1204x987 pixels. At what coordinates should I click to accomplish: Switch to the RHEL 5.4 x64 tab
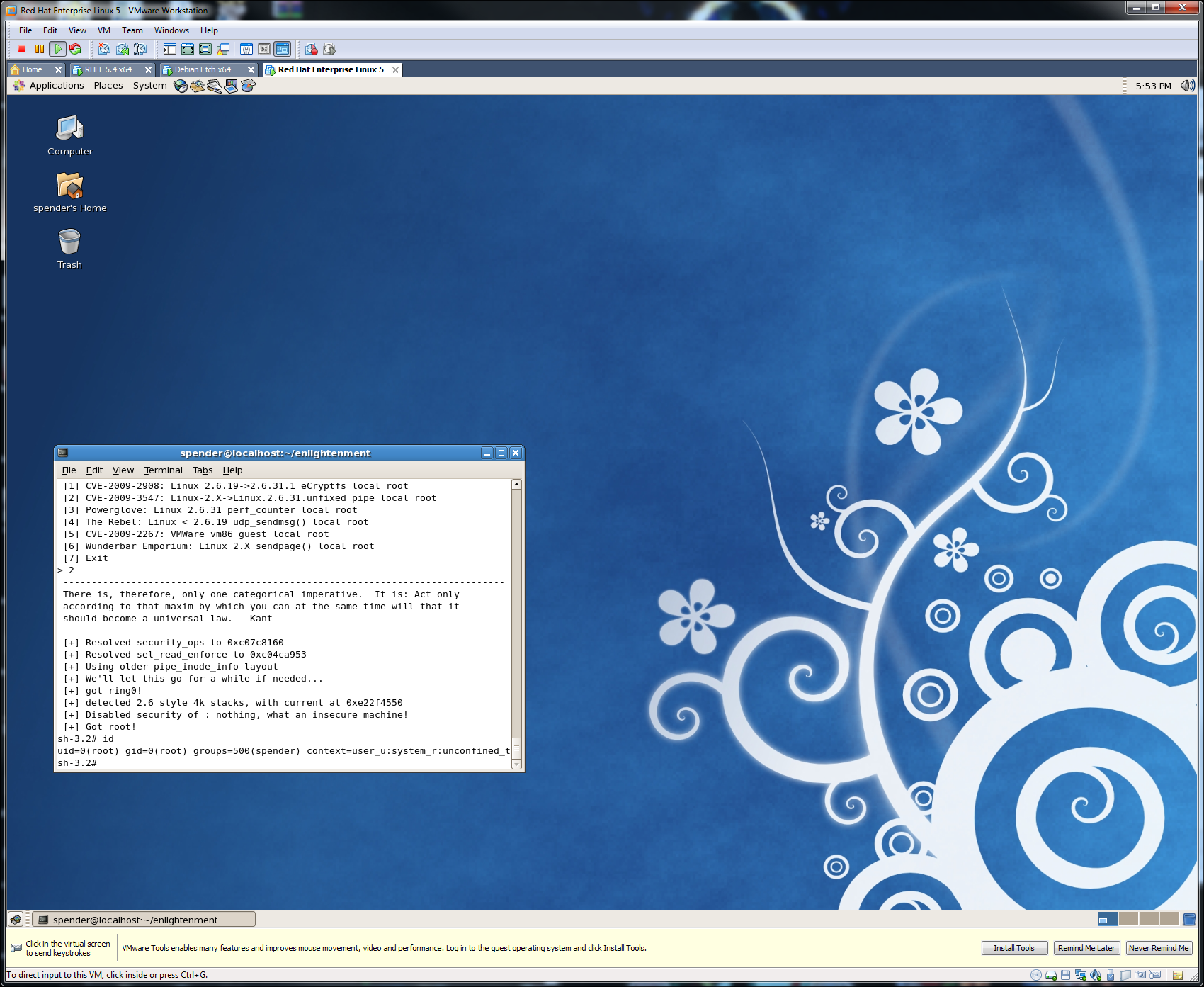click(107, 69)
